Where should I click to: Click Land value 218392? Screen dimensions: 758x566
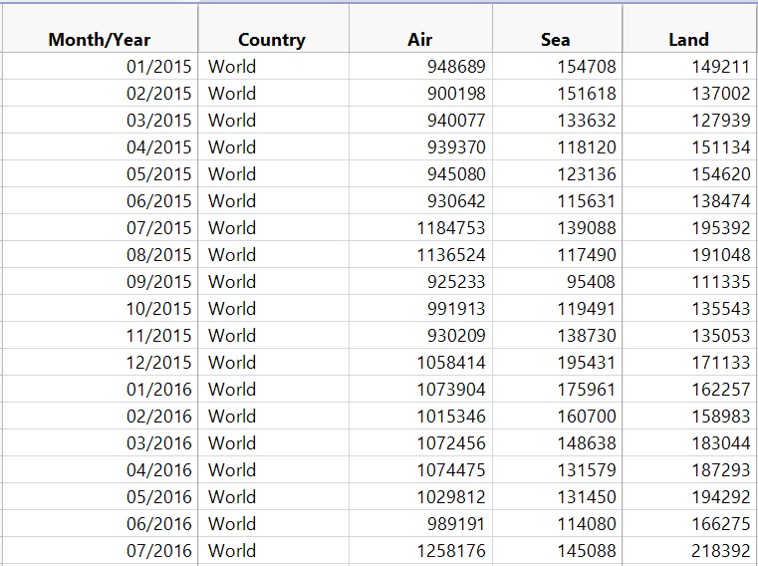[720, 550]
